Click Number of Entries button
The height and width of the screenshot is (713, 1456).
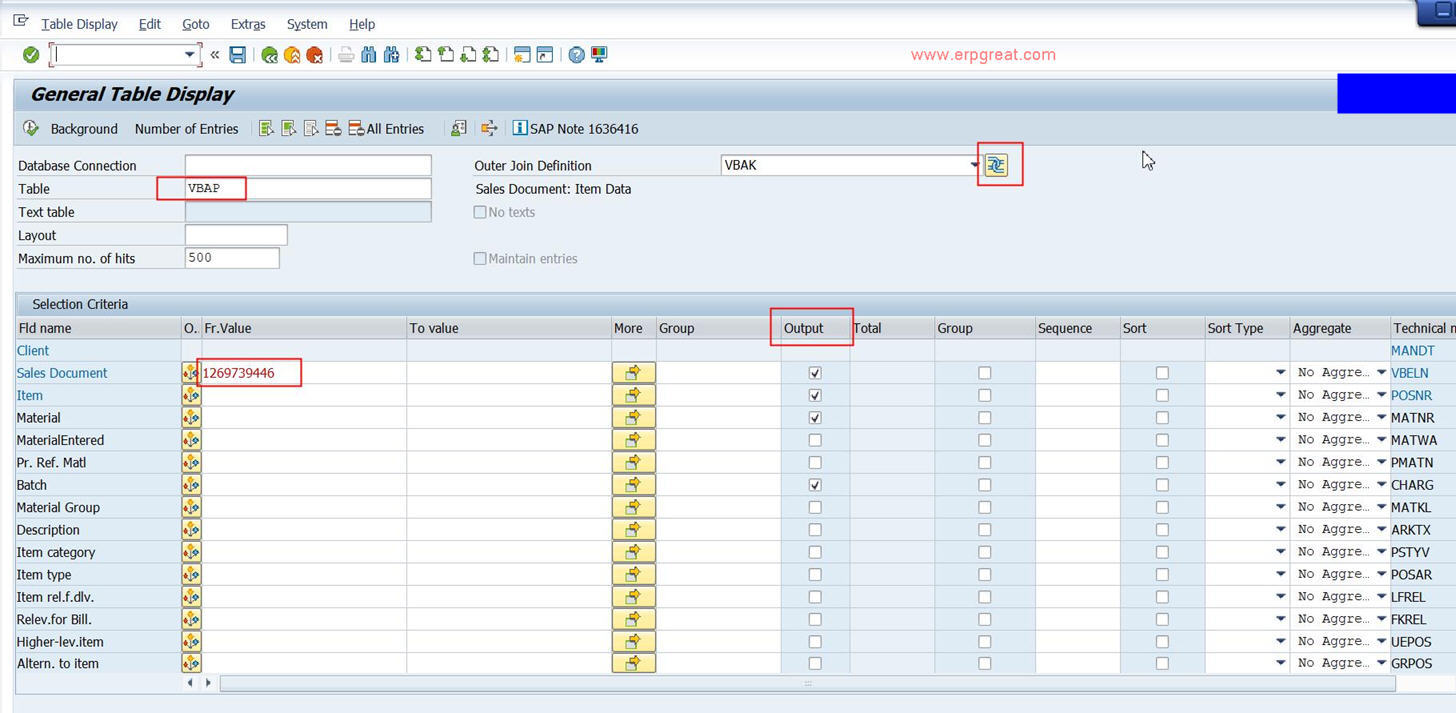pos(187,129)
